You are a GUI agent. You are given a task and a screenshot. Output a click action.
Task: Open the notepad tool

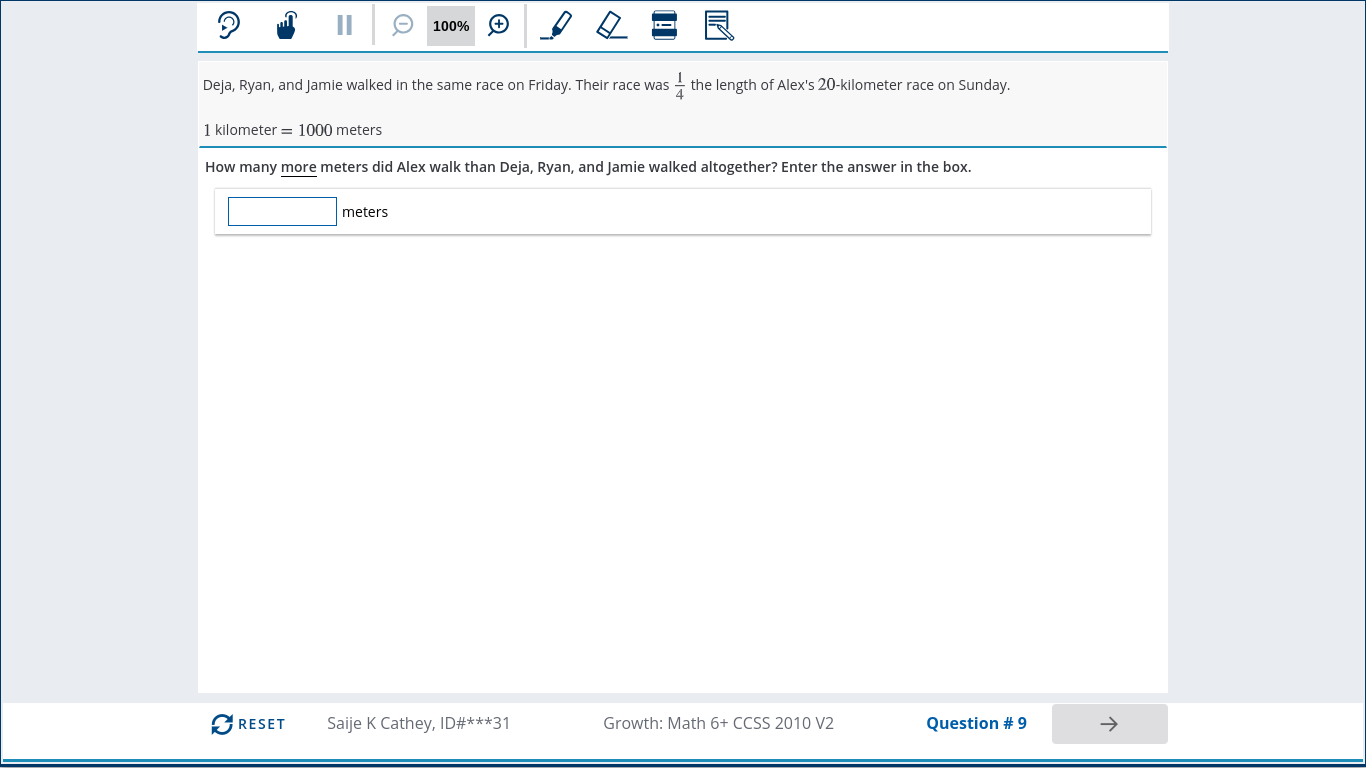(719, 25)
